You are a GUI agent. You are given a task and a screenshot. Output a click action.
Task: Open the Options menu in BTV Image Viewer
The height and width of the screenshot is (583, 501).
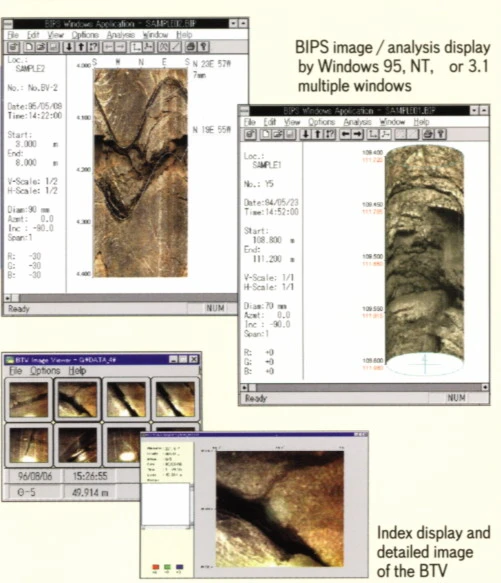point(45,371)
